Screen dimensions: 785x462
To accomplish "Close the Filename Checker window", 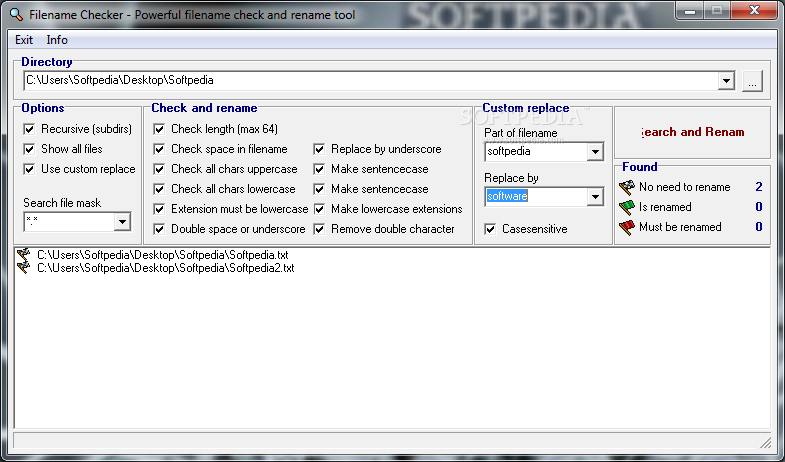I will click(754, 10).
